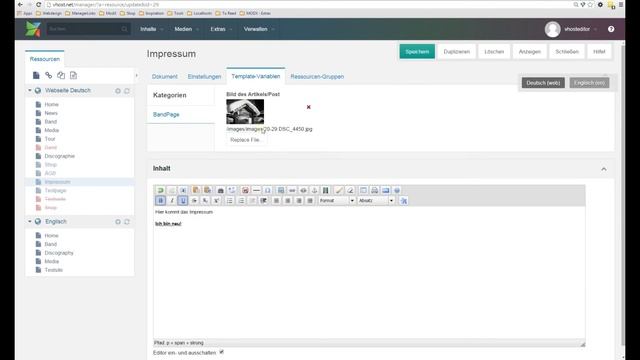Click the Speichern button

pyautogui.click(x=417, y=52)
